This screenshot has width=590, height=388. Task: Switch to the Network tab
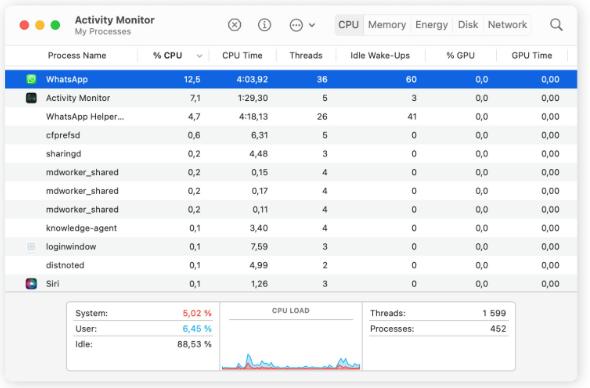pos(507,25)
